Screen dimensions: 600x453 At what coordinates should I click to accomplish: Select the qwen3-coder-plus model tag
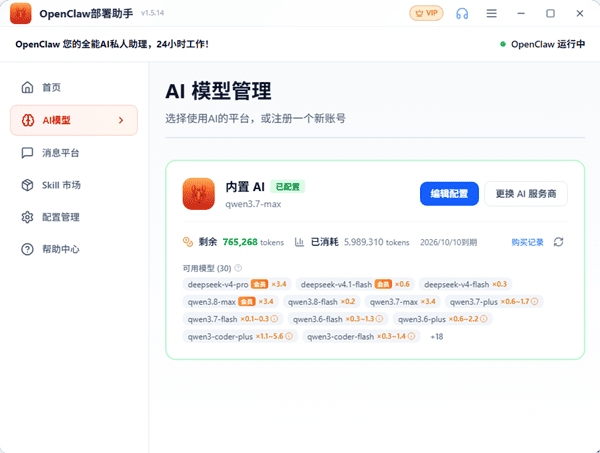click(240, 336)
